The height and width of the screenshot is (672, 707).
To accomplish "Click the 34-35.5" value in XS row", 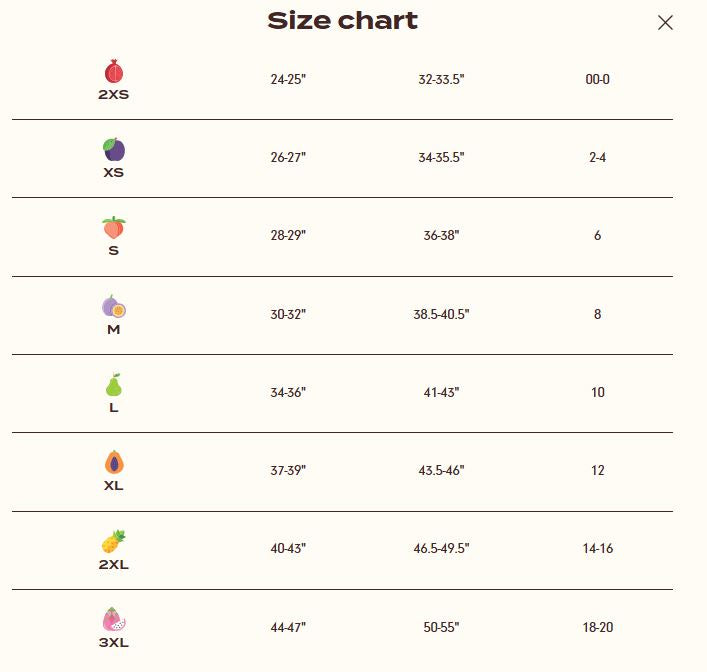I will click(x=441, y=157).
